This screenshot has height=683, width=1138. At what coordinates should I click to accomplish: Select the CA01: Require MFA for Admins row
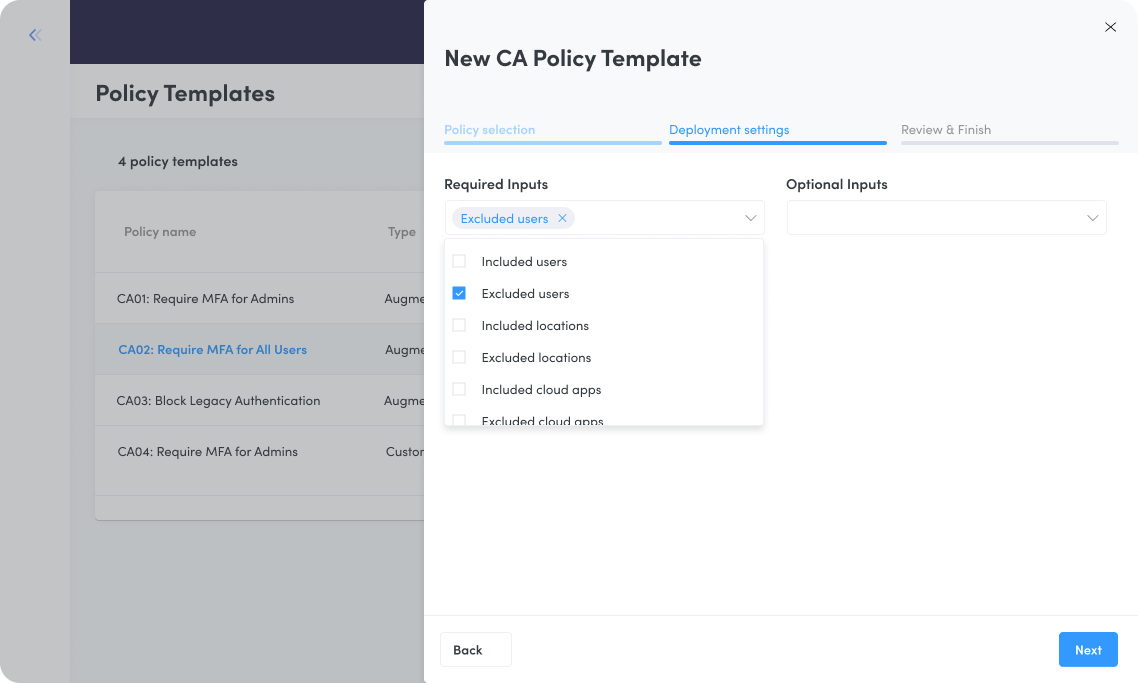pos(259,298)
